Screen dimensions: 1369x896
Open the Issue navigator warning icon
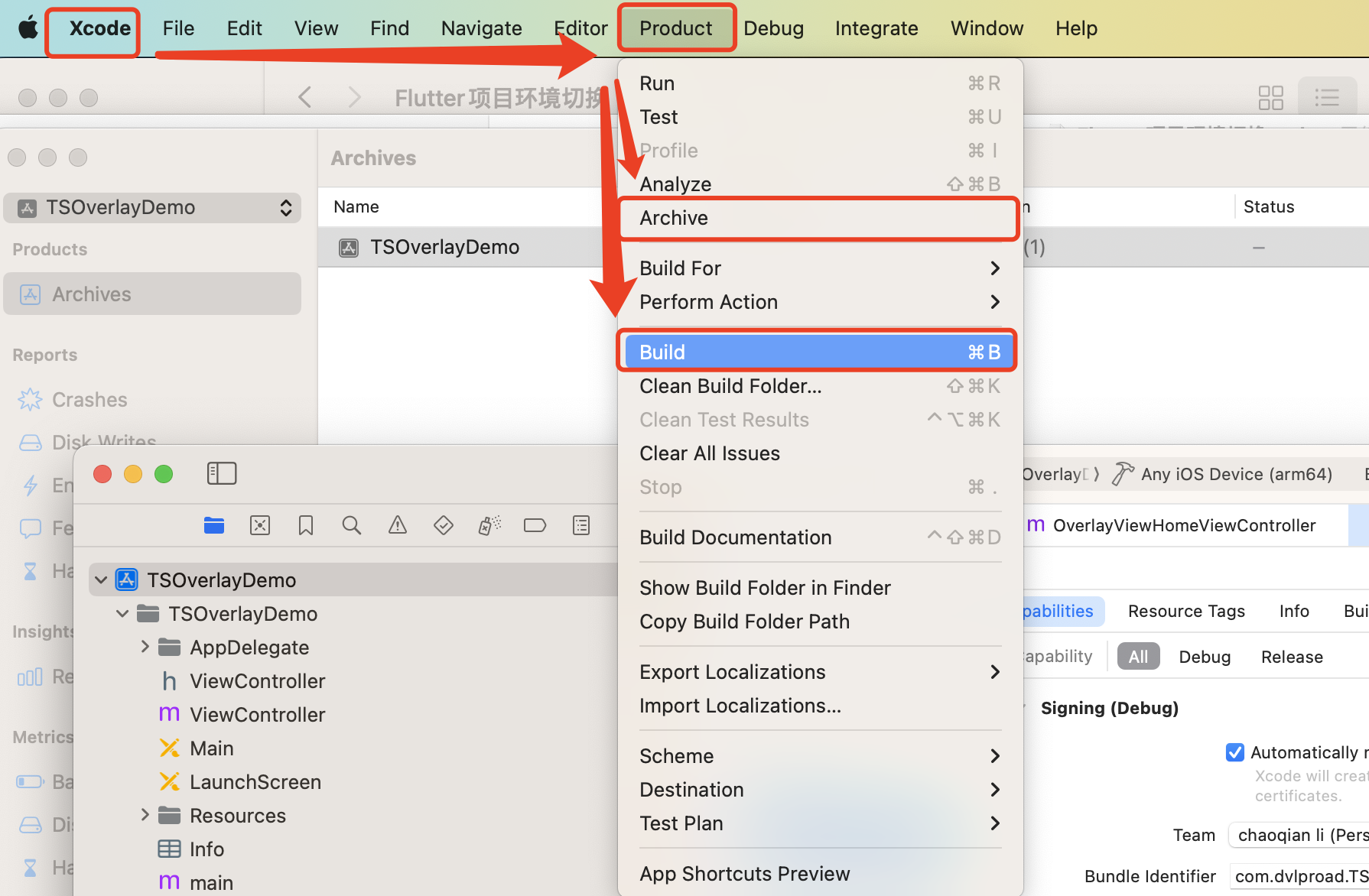tap(398, 525)
